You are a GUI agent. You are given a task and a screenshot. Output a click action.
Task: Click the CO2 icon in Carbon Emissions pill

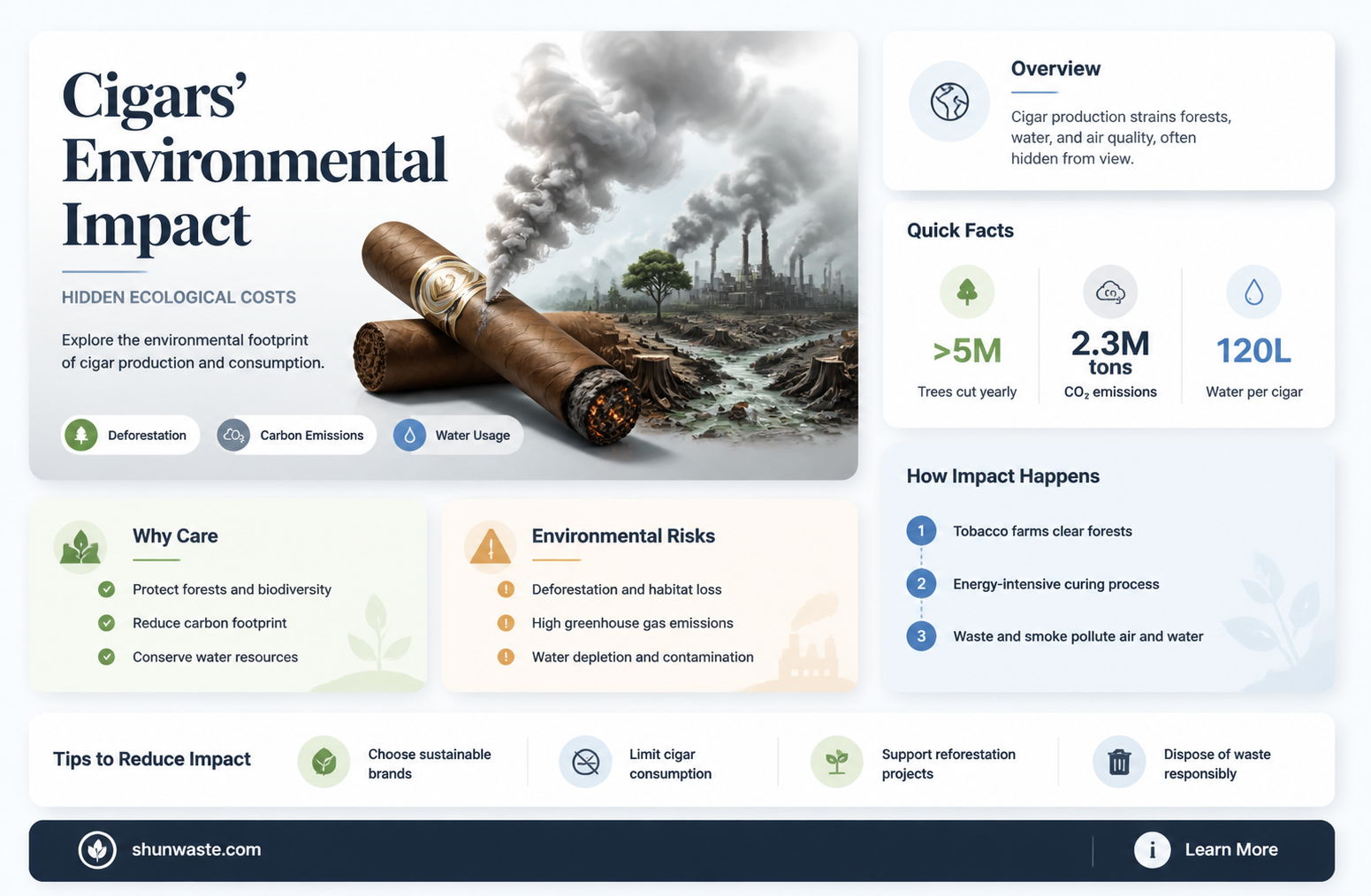coord(233,435)
